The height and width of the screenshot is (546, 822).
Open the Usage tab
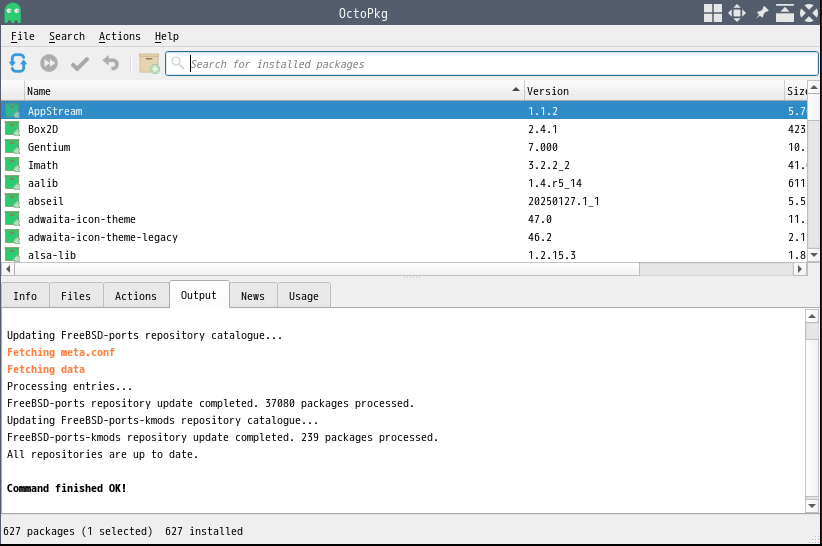[304, 296]
